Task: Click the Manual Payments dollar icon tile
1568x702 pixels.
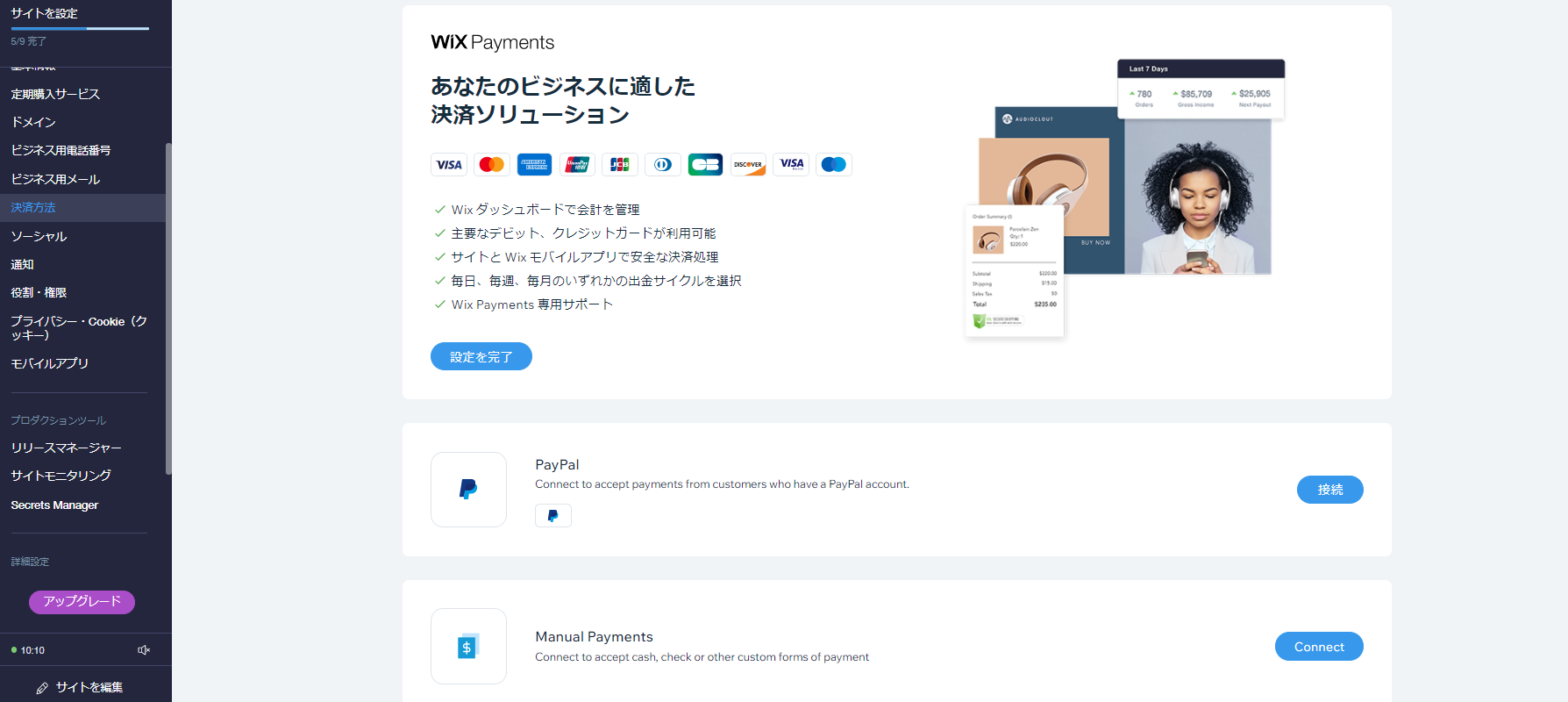Action: 468,647
